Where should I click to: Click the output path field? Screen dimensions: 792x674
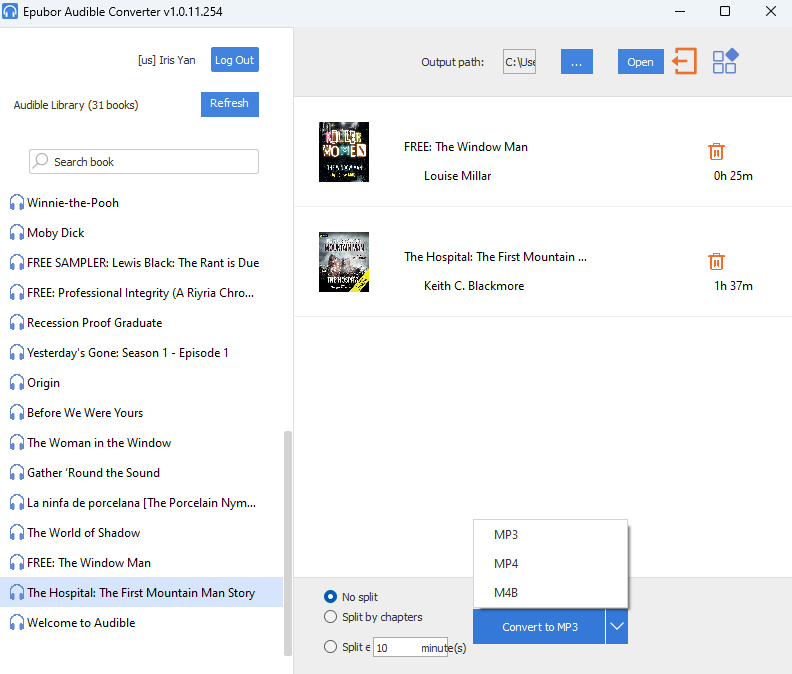[519, 62]
